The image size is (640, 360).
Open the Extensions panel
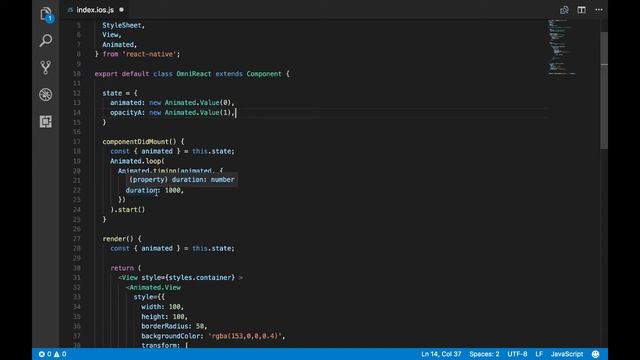(x=46, y=121)
